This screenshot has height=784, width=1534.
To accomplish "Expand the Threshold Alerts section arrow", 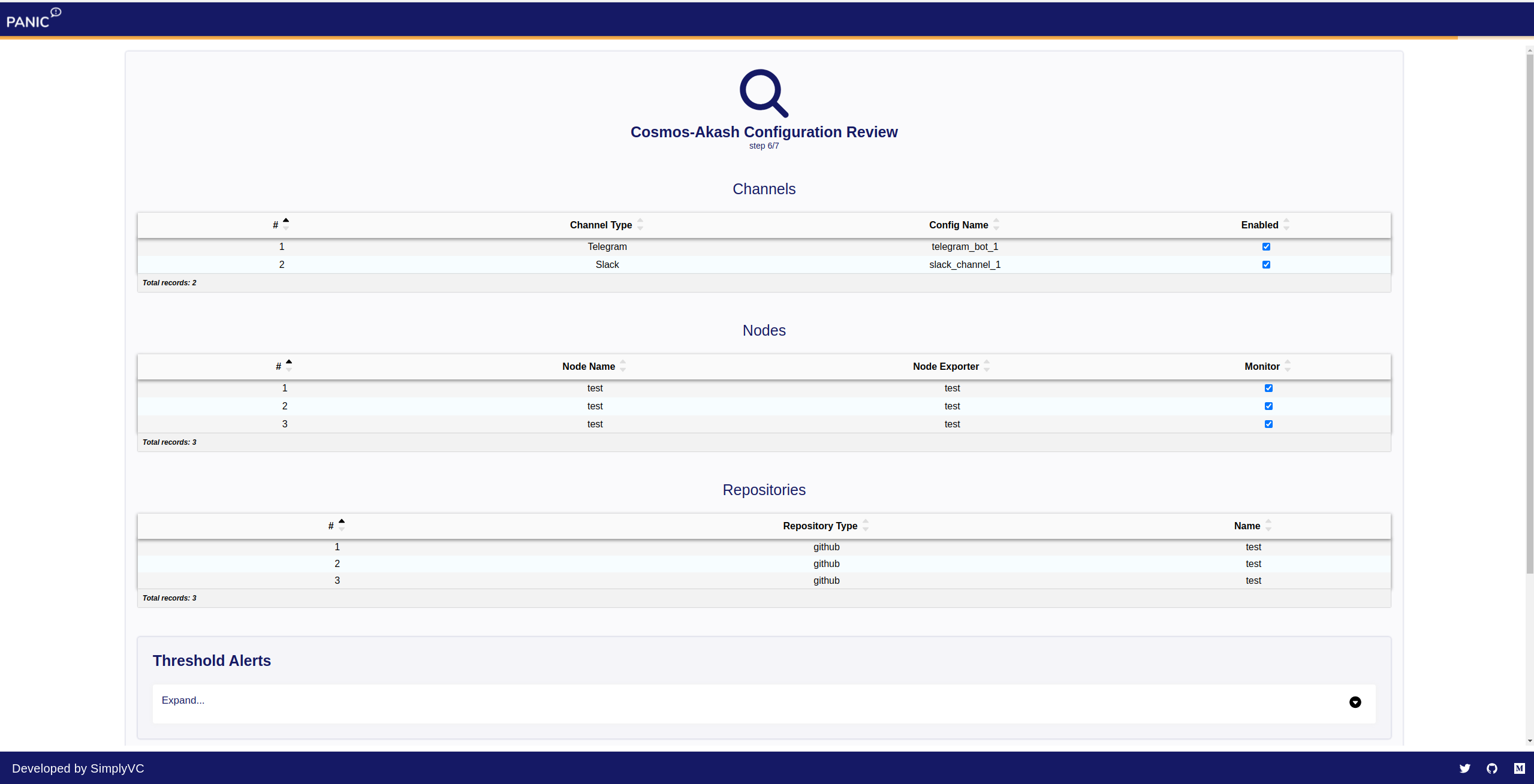I will point(1355,702).
